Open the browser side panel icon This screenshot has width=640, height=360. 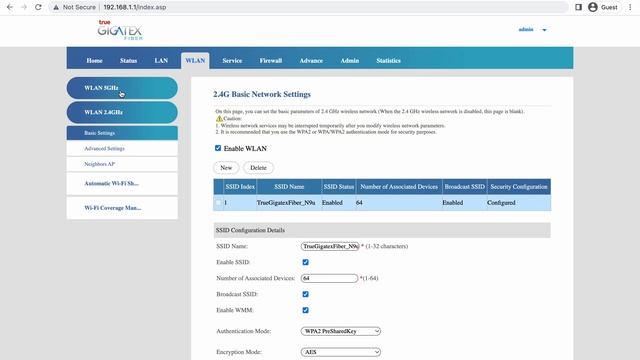[x=578, y=7]
